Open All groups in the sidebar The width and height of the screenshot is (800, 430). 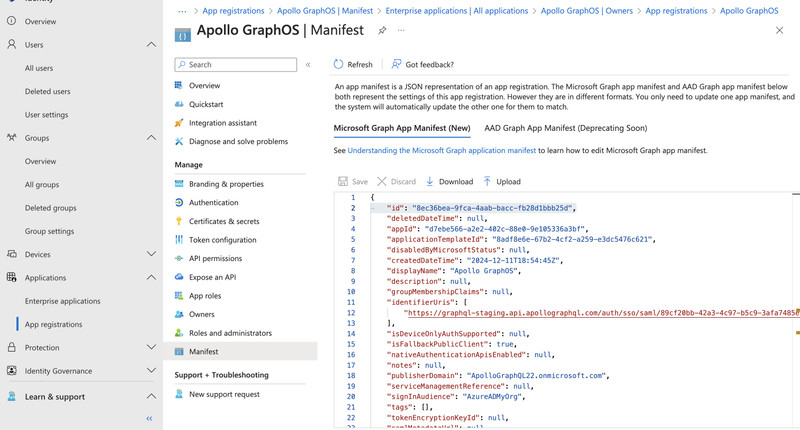click(42, 185)
